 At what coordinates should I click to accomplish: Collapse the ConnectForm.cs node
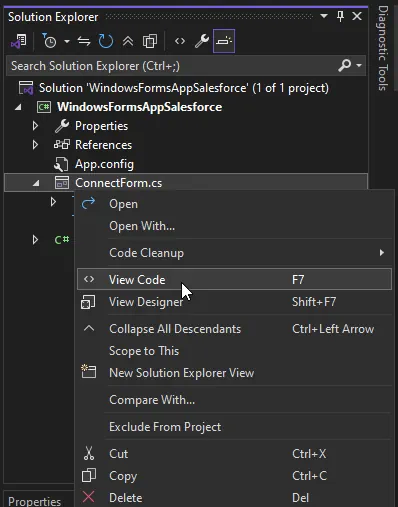(x=36, y=183)
